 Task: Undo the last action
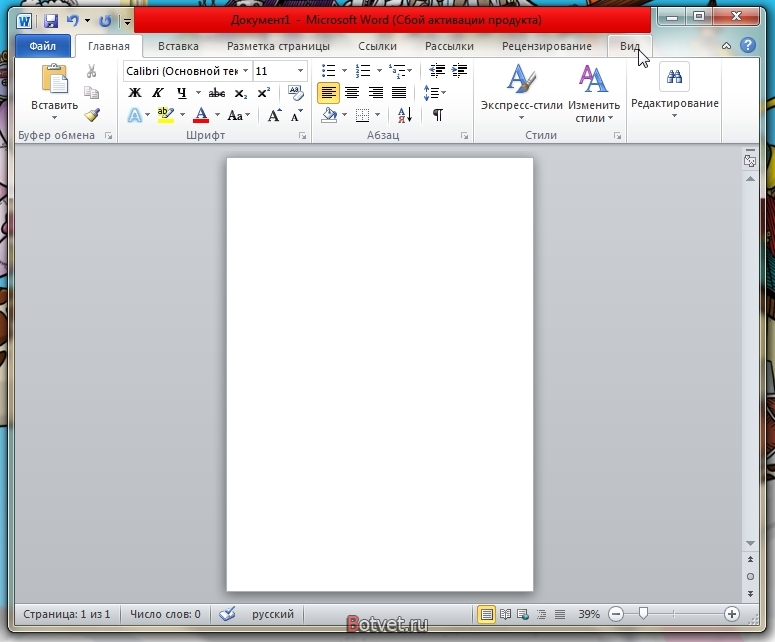coord(73,21)
